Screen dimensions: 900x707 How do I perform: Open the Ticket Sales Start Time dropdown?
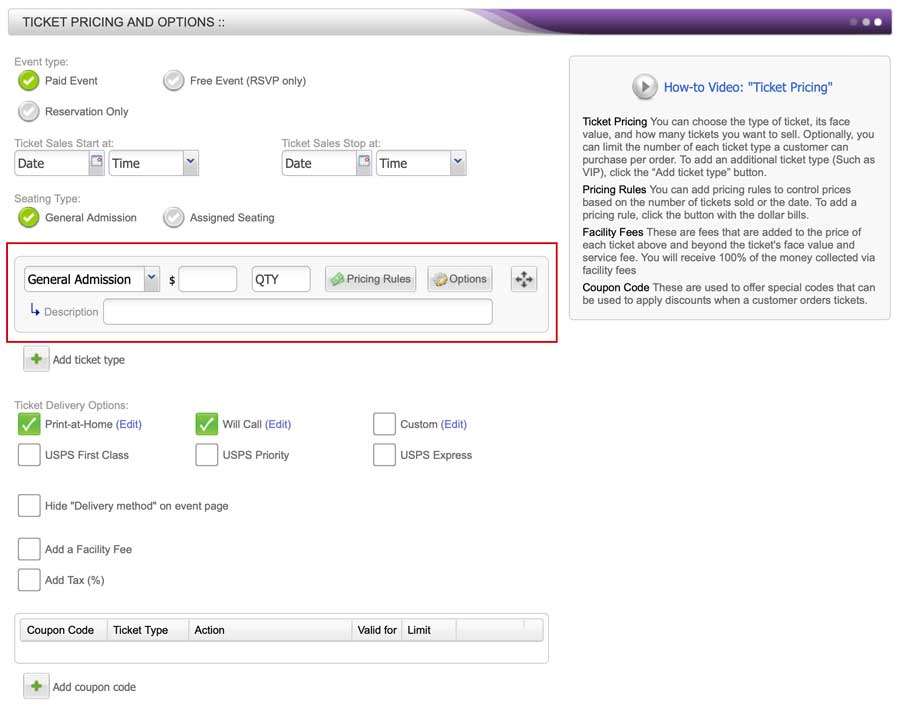click(x=190, y=162)
